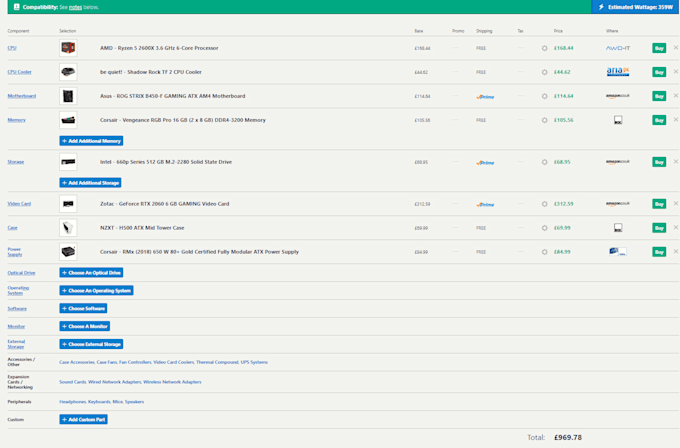This screenshot has width=680, height=448.
Task: Click Choose External Storage button
Action: 91,344
